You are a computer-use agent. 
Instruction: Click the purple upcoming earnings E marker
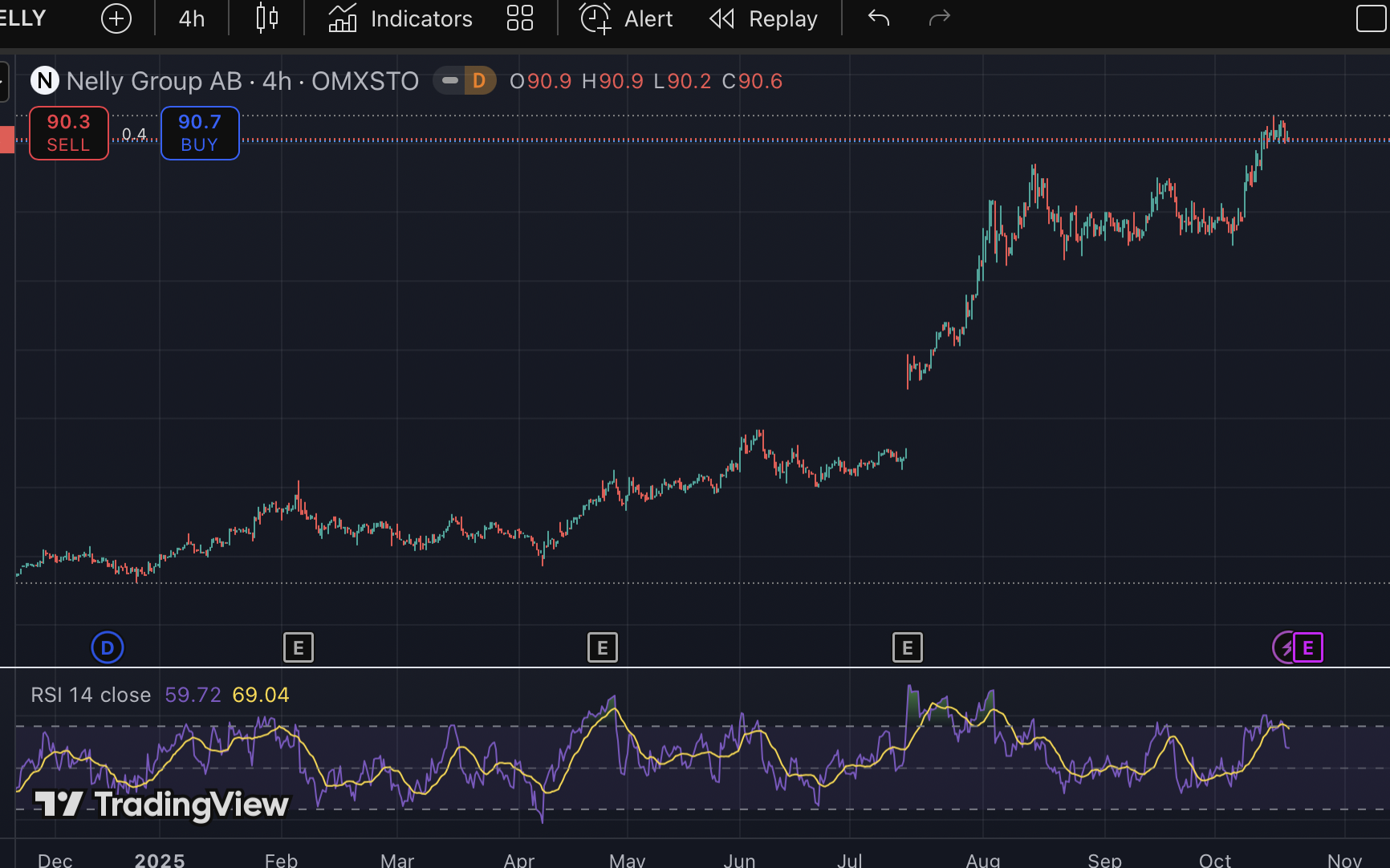[x=1307, y=647]
